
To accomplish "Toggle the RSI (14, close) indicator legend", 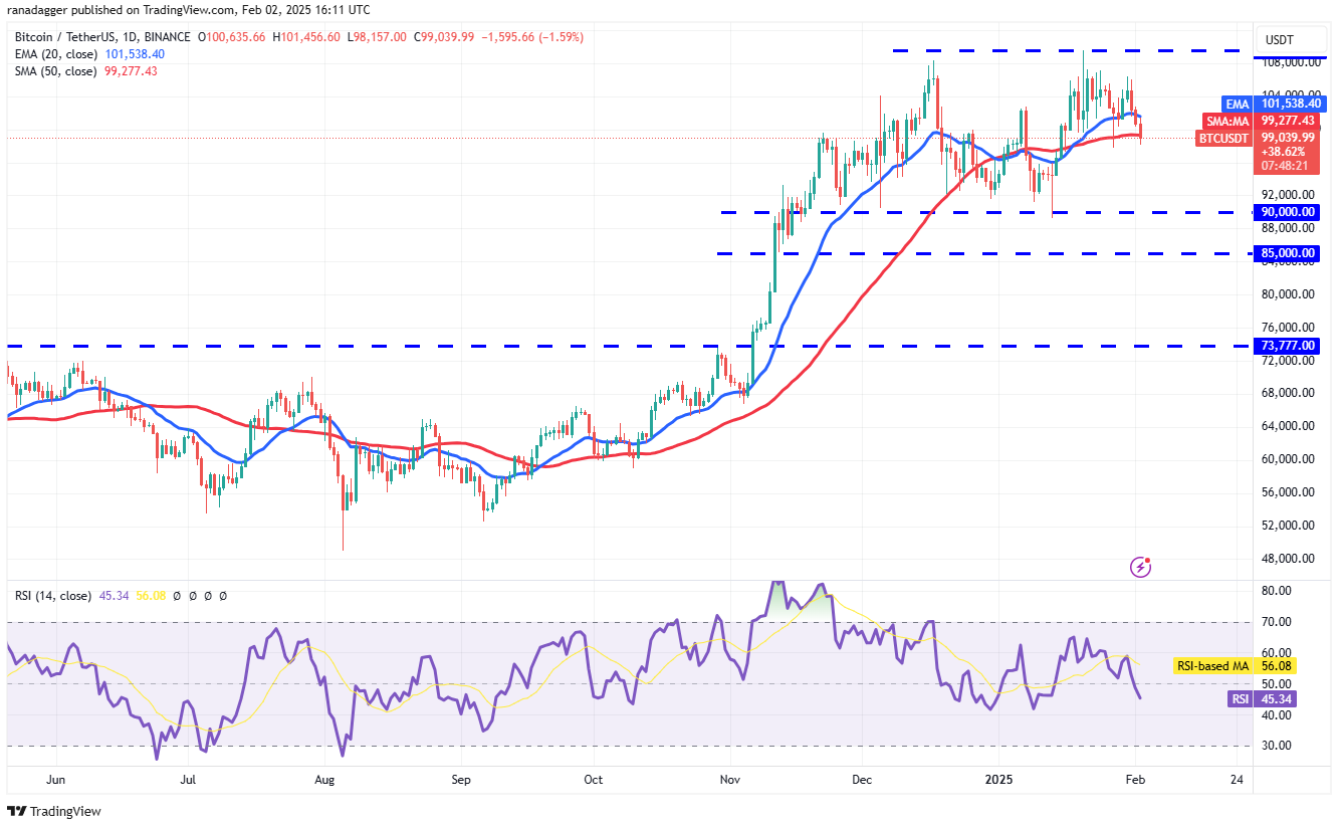I will point(53,595).
